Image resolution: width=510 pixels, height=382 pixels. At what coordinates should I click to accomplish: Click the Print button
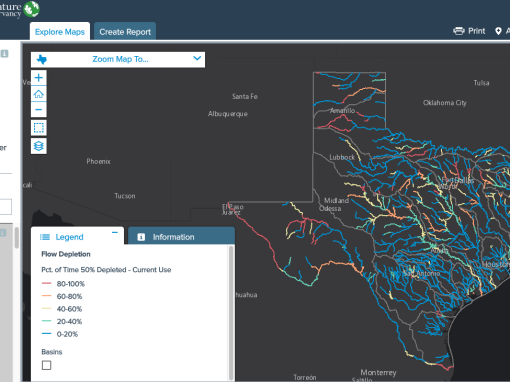pyautogui.click(x=469, y=31)
